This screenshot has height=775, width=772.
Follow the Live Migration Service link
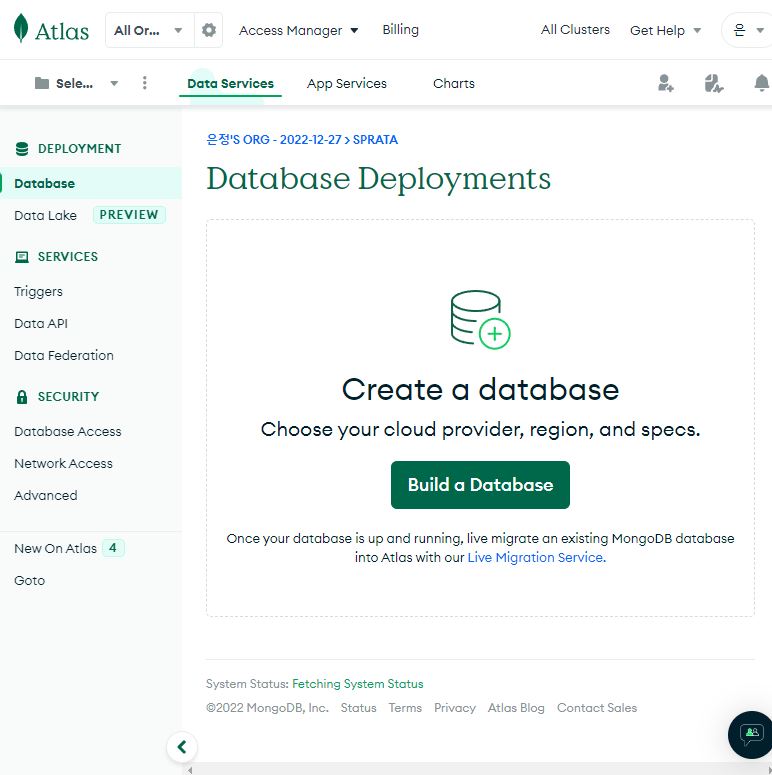536,558
